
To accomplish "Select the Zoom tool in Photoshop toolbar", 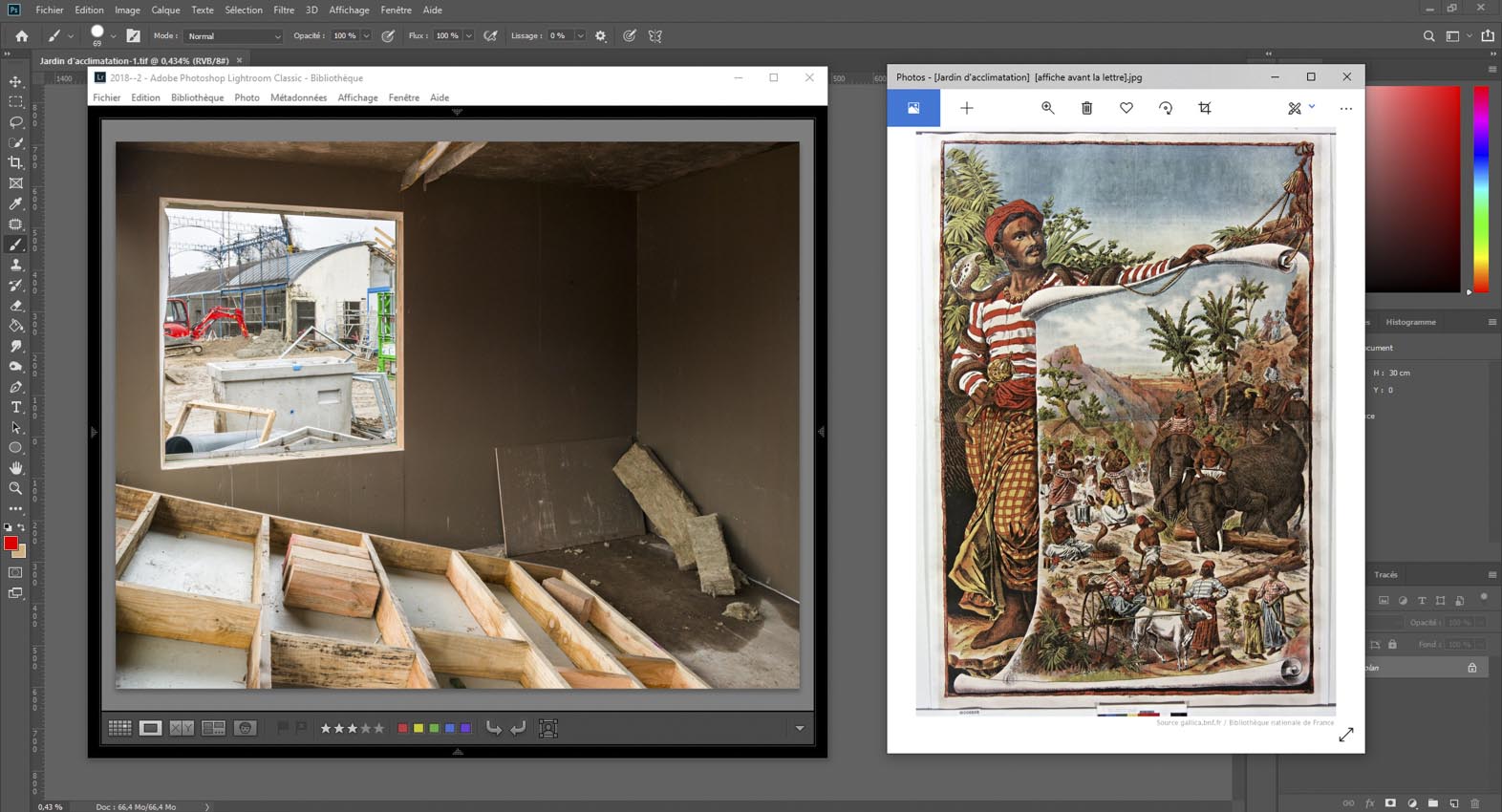I will tap(15, 488).
